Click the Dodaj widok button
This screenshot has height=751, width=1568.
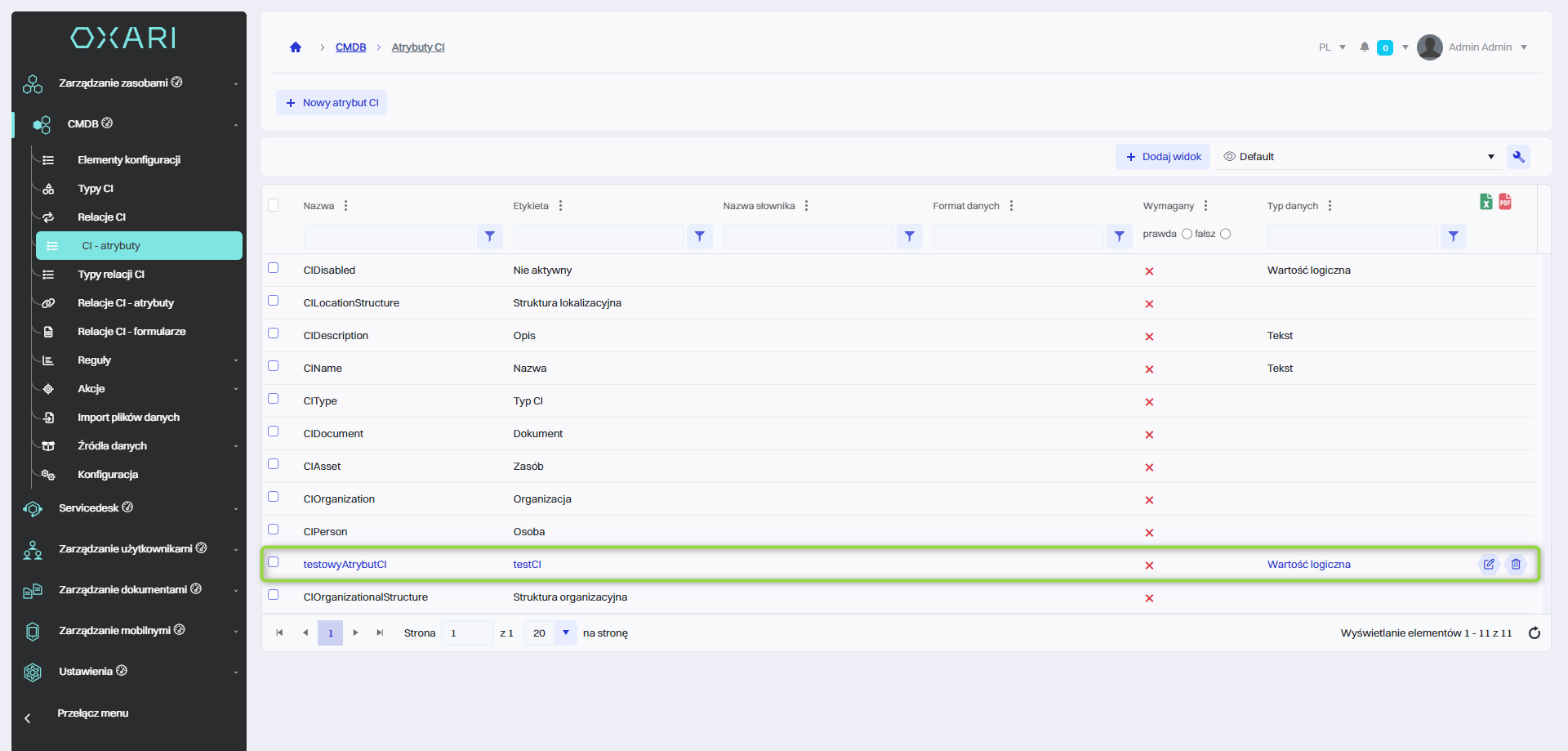coord(1163,157)
